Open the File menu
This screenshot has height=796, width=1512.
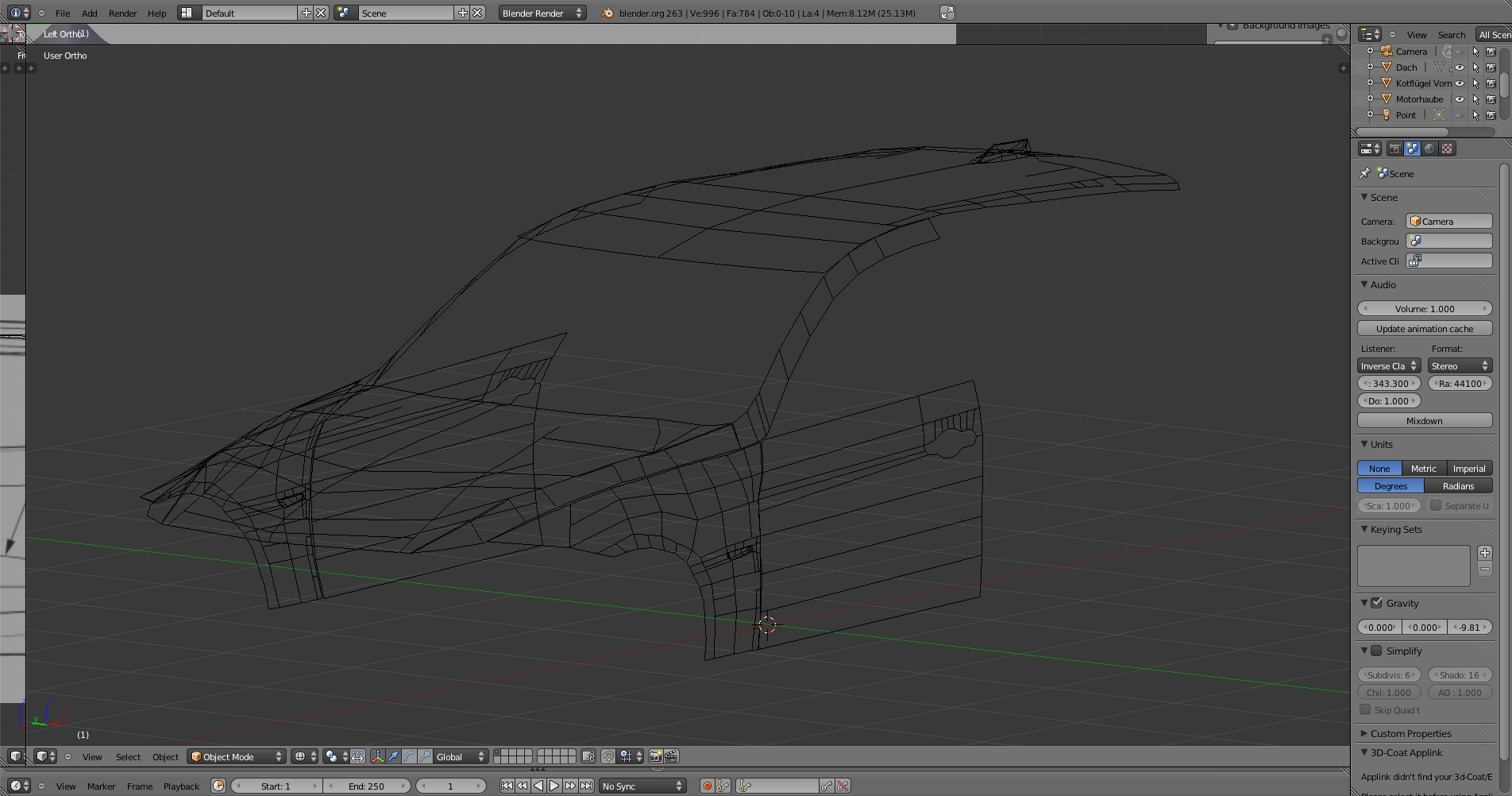(x=63, y=14)
